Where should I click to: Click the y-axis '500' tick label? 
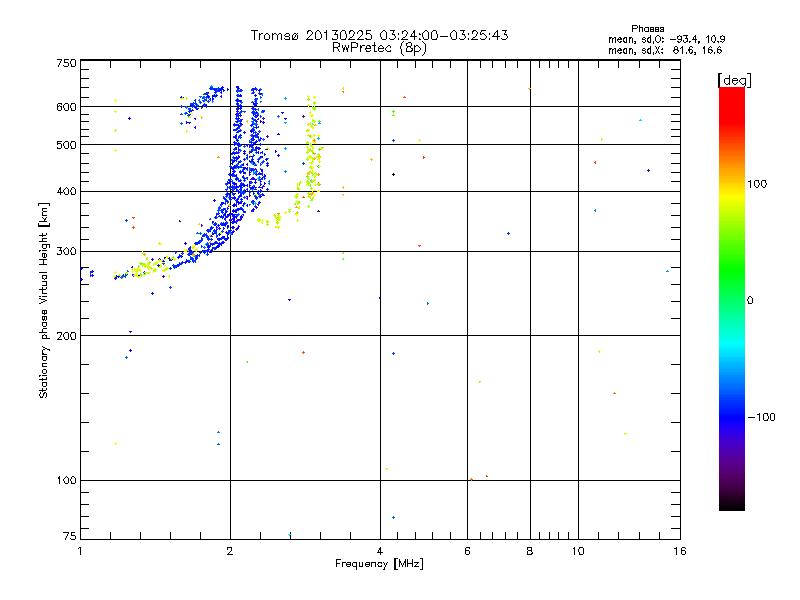[66, 145]
